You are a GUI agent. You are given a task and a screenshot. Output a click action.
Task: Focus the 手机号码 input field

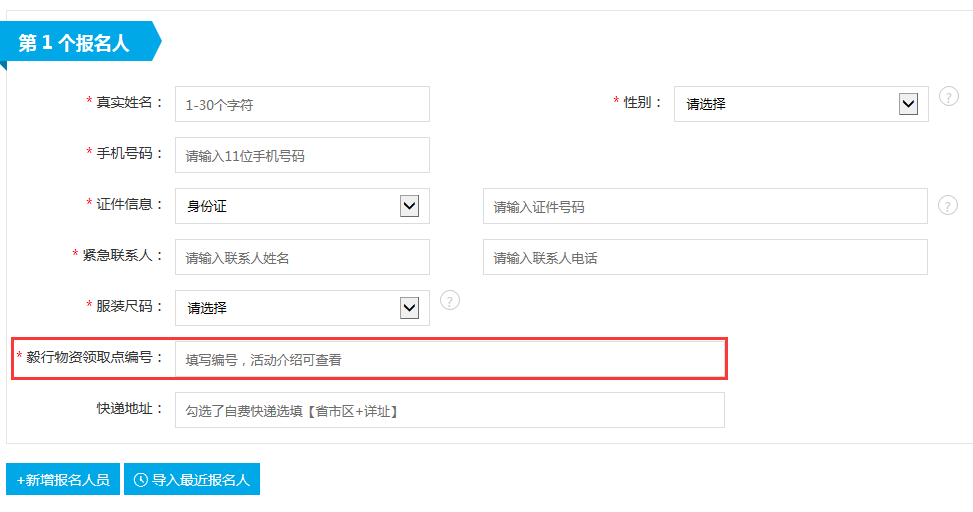[x=302, y=155]
